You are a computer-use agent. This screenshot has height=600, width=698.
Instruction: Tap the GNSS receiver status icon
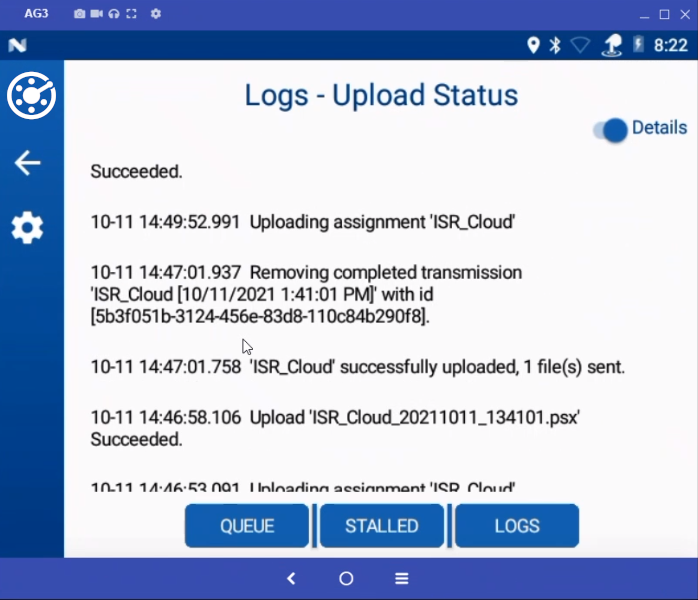pos(612,45)
